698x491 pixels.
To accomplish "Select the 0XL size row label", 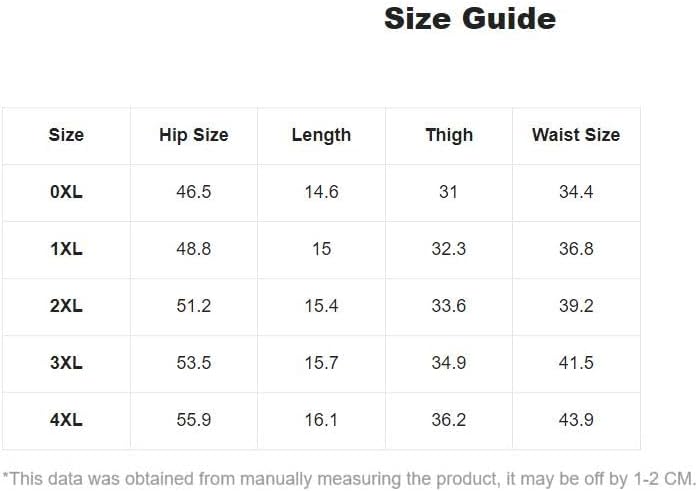I will (x=66, y=192).
